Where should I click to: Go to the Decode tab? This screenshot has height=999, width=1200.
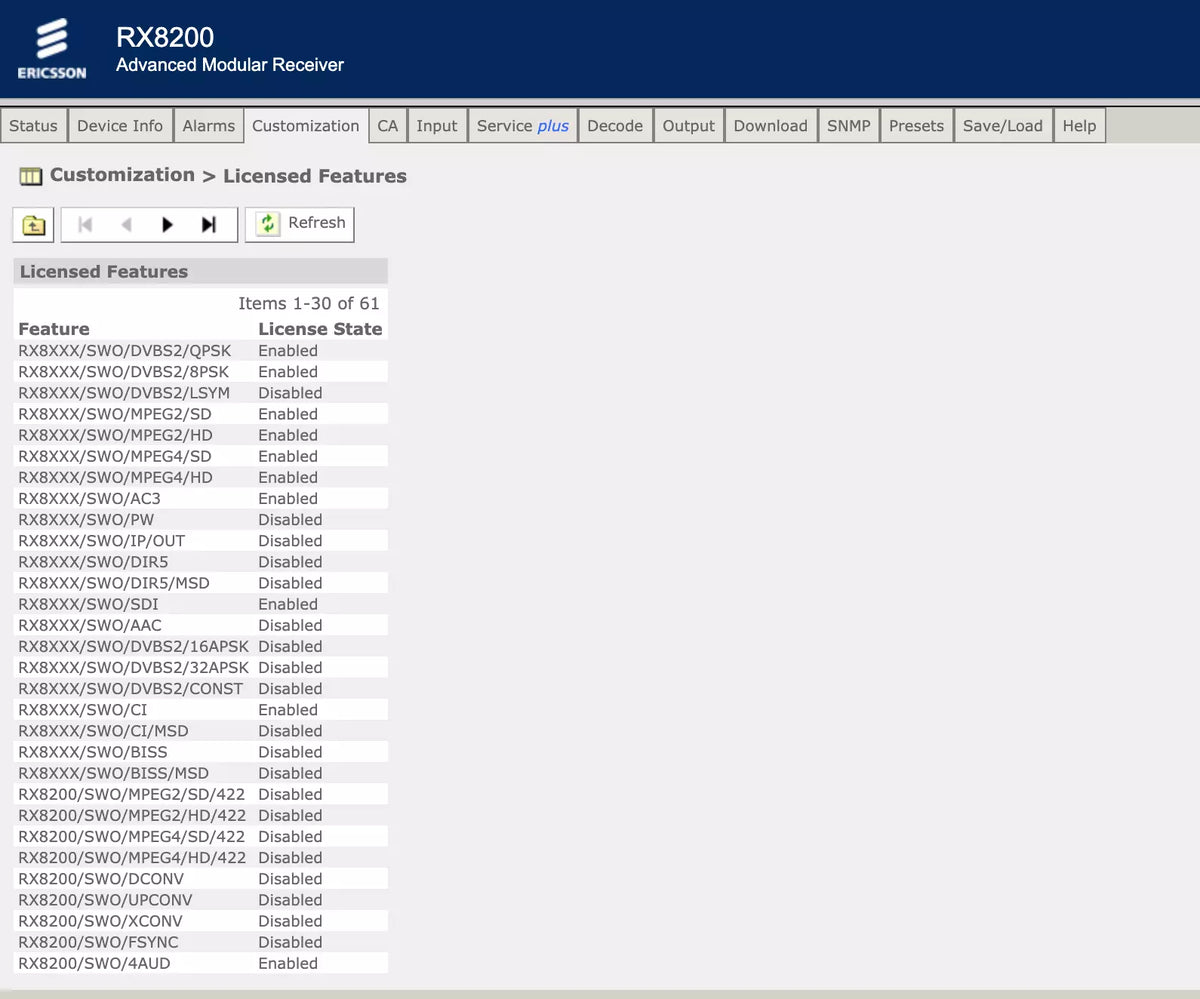(615, 126)
